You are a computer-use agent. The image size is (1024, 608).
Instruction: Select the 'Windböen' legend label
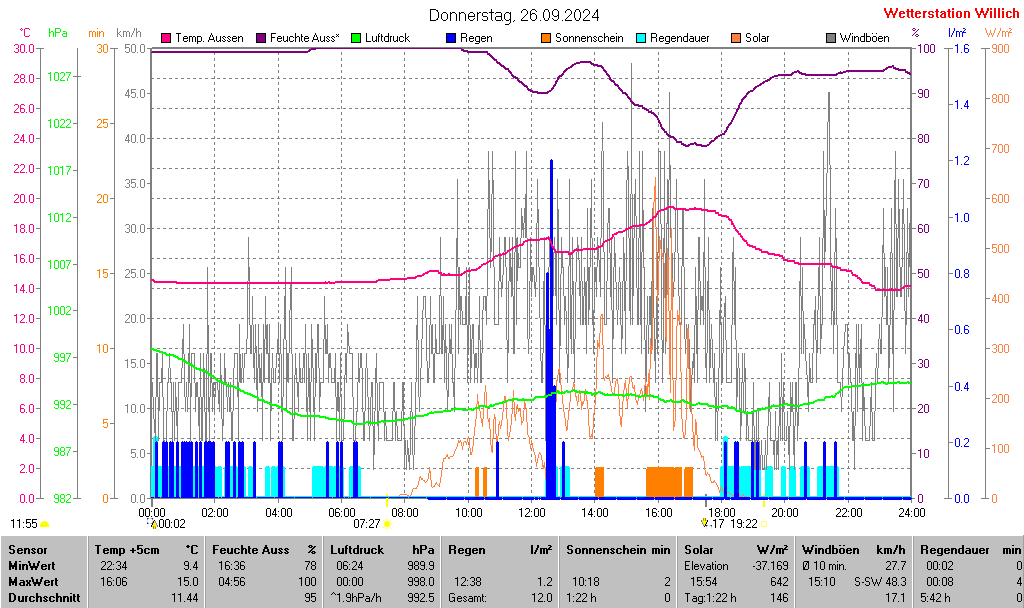pyautogui.click(x=865, y=38)
